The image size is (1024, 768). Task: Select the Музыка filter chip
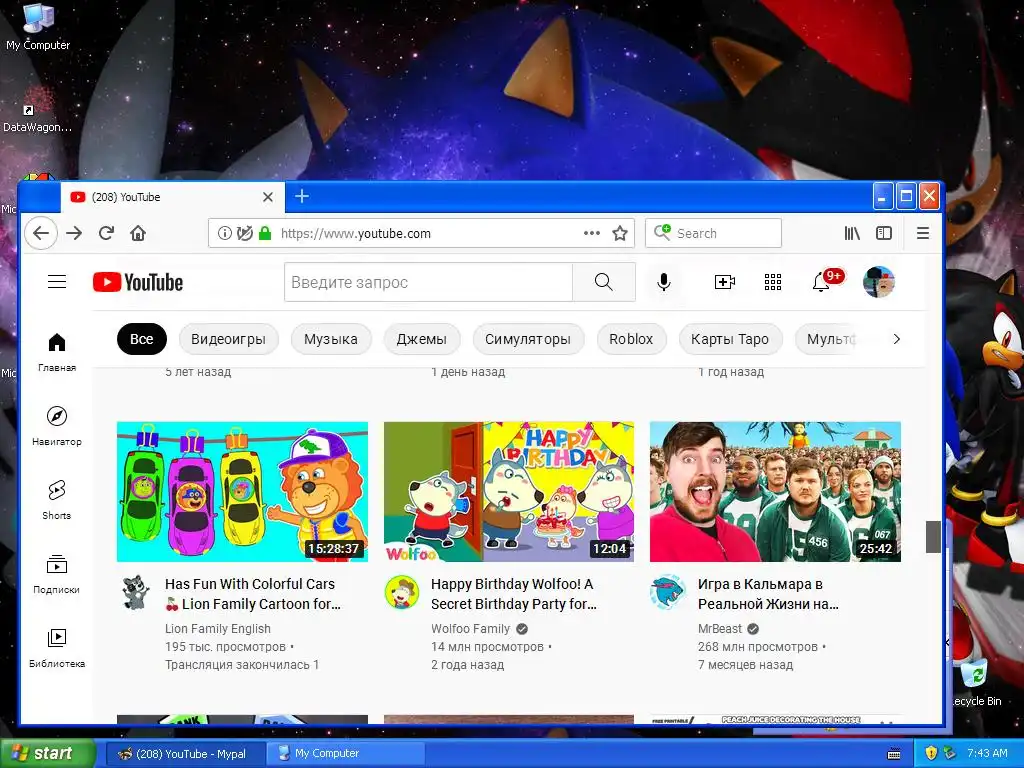click(x=331, y=339)
